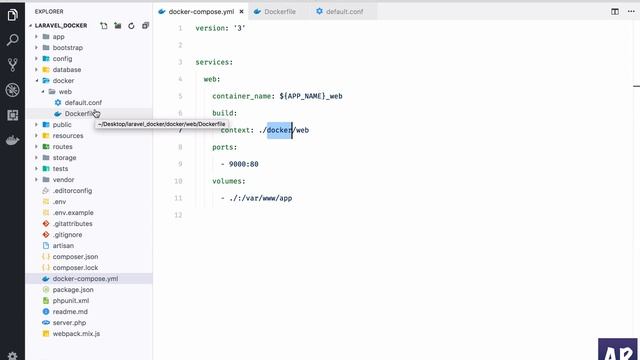Open the Docker view in activity bar

(x=12, y=140)
